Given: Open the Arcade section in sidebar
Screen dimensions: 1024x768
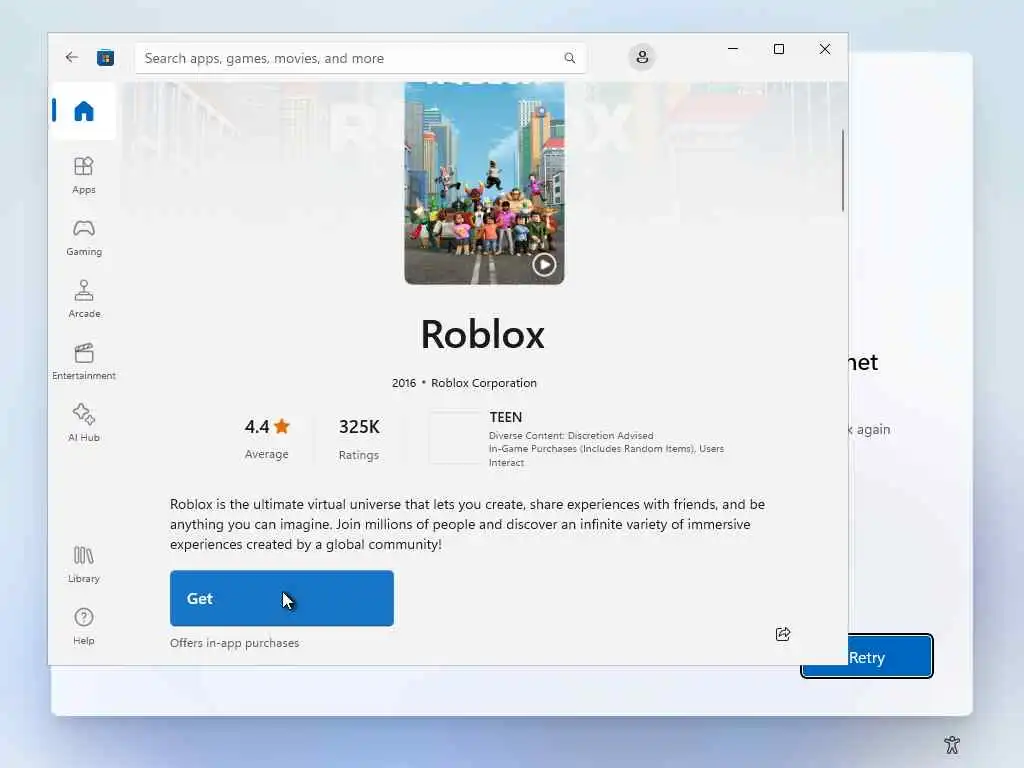Looking at the screenshot, I should (x=84, y=299).
